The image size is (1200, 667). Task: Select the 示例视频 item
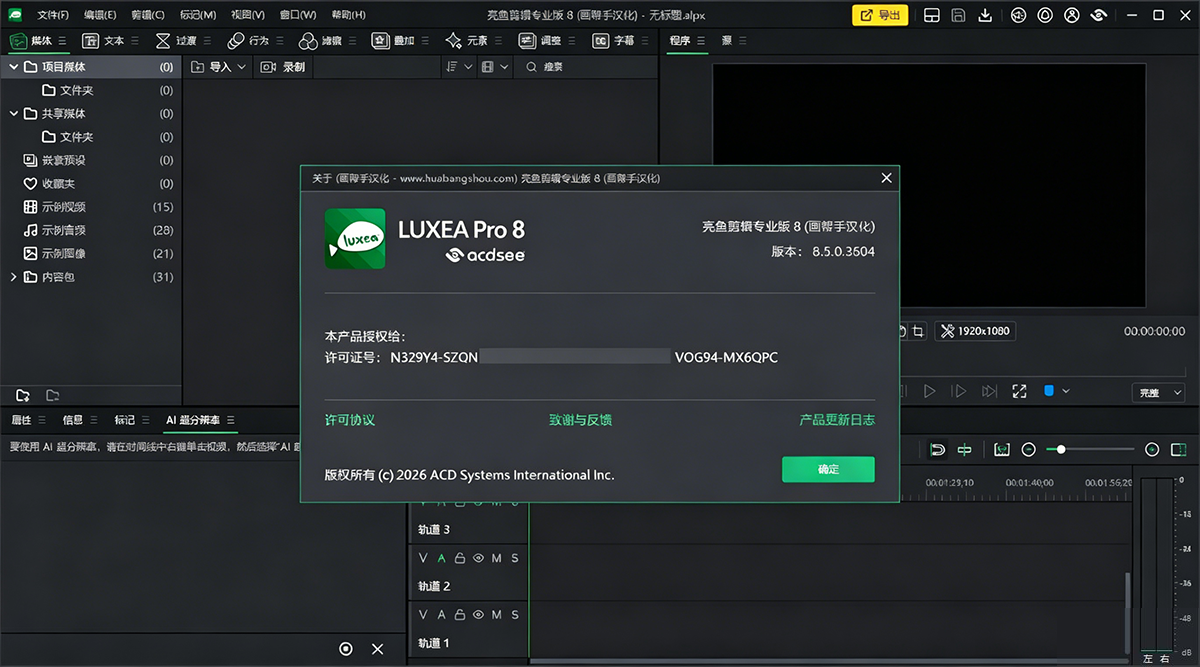[90, 207]
